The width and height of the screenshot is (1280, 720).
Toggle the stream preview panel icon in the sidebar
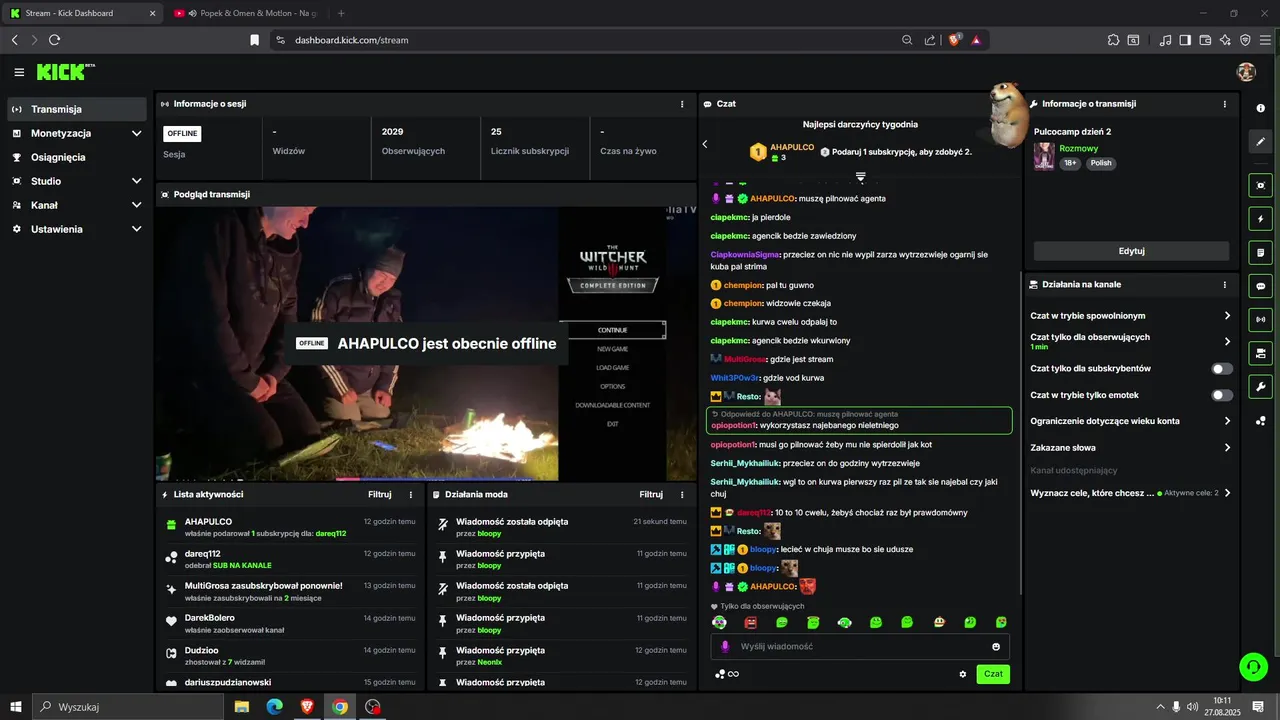1260,185
